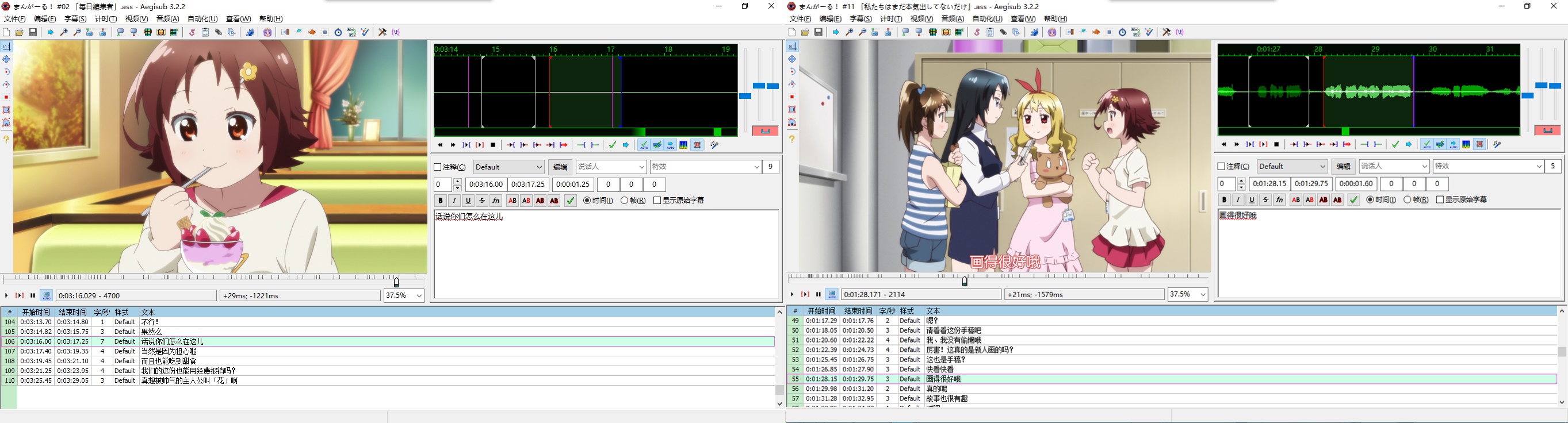
Task: Open 计时(T) menu in right window
Action: coord(891,19)
